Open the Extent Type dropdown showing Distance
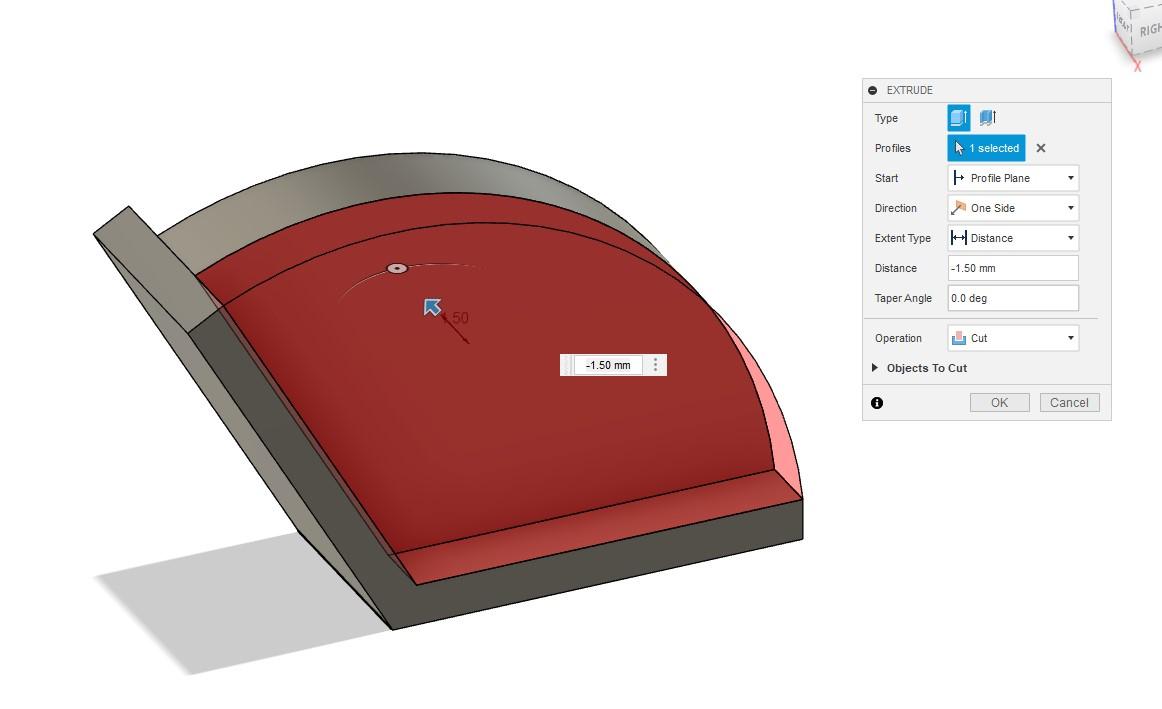The image size is (1162, 709). (1013, 238)
